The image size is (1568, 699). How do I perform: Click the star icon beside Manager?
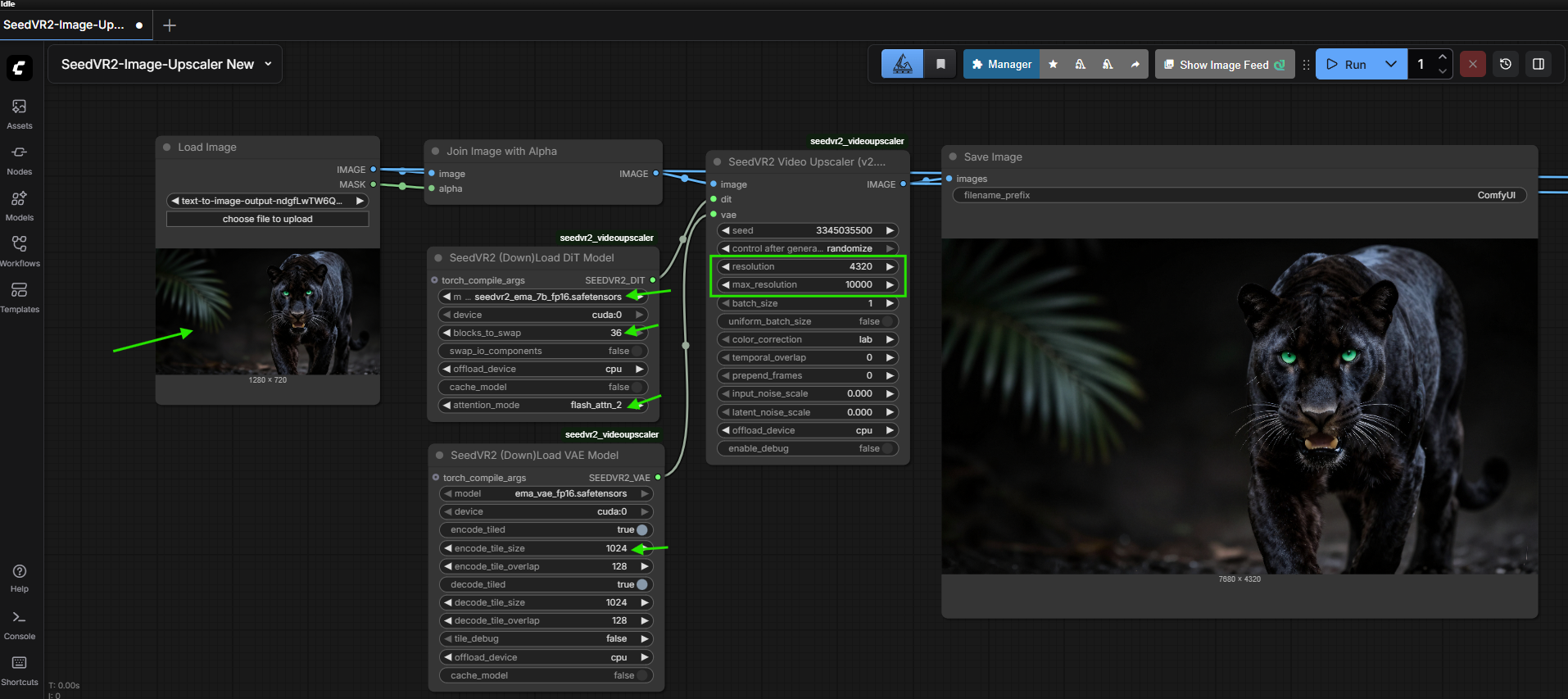pos(1054,64)
